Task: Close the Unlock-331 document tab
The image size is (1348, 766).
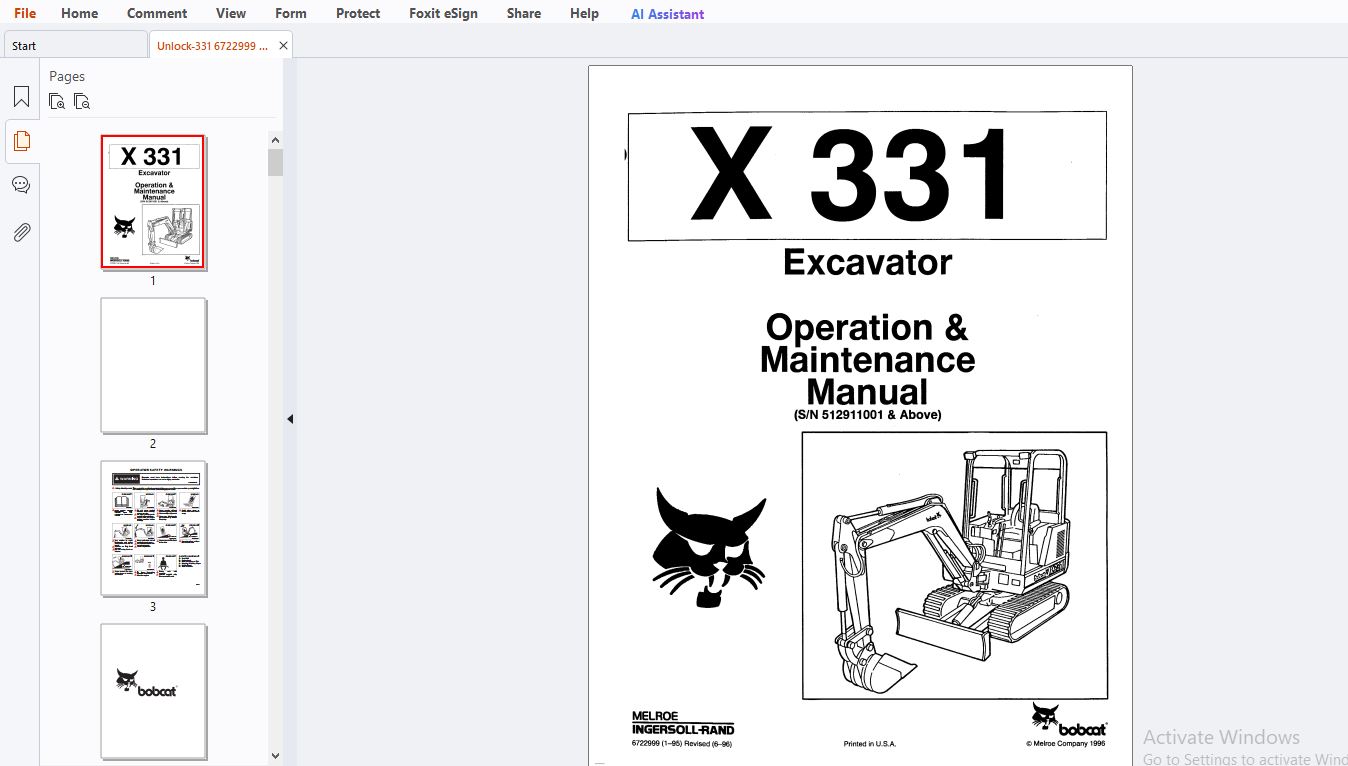Action: coord(284,45)
